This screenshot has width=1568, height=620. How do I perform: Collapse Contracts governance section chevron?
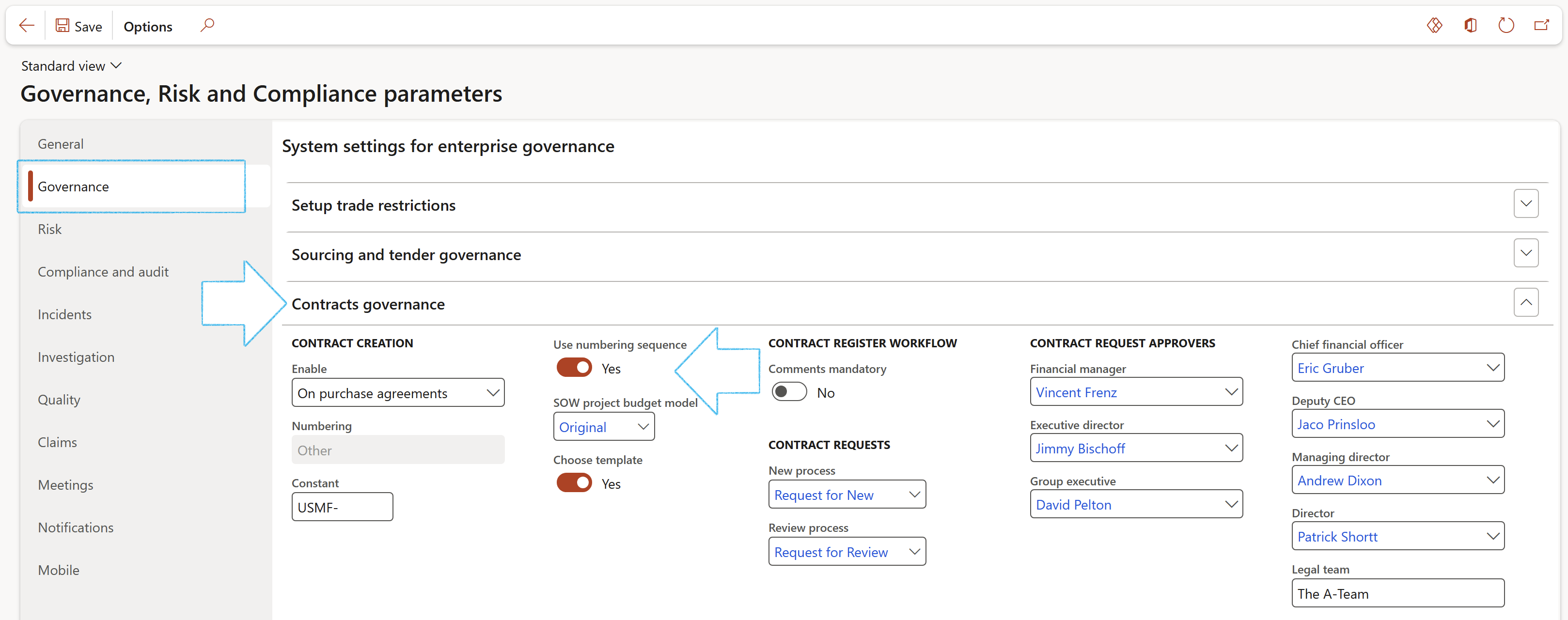[x=1525, y=302]
